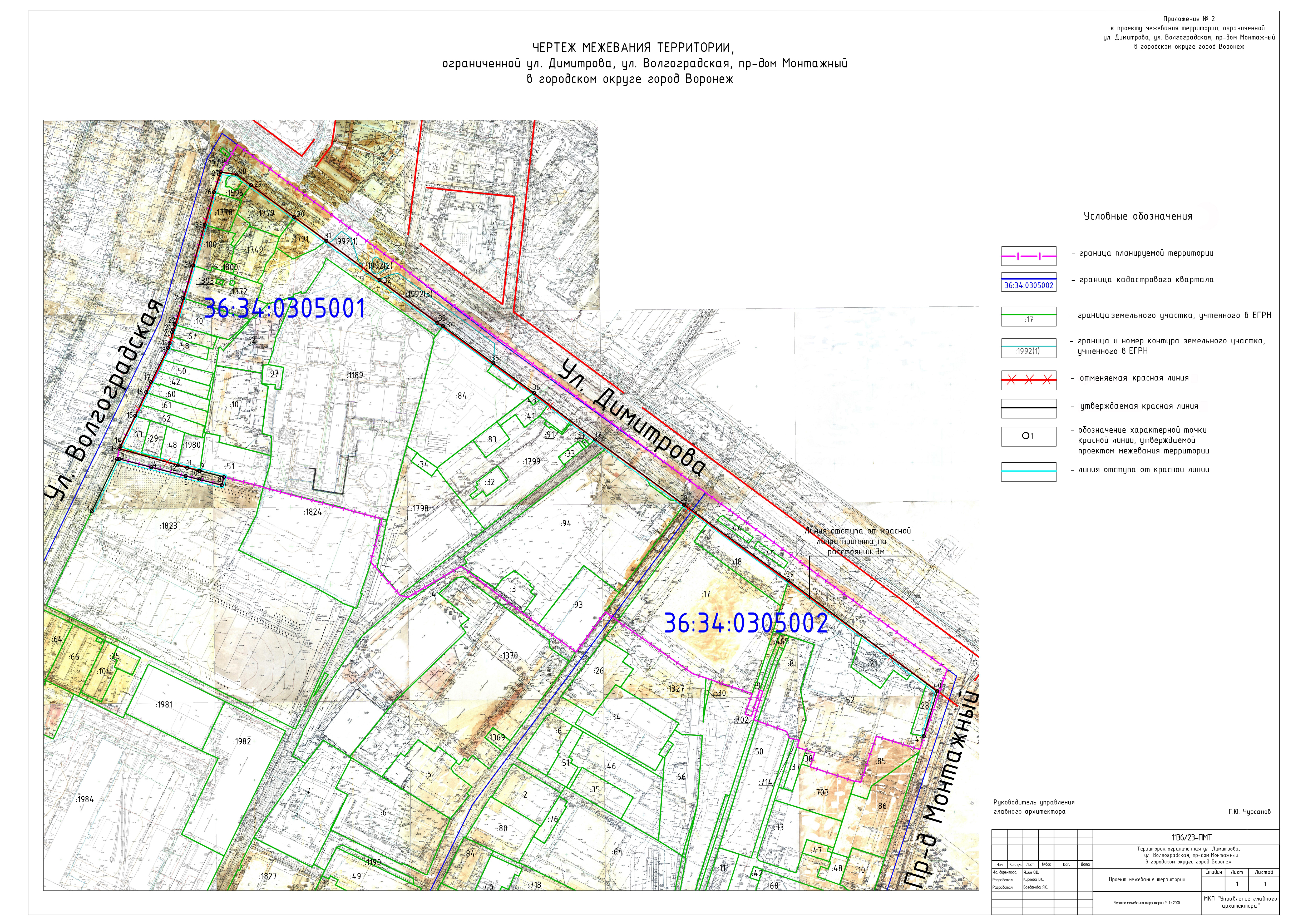Image resolution: width=1308 pixels, height=924 pixels.
Task: Click parcel label :1824 on the map
Action: coord(313,512)
